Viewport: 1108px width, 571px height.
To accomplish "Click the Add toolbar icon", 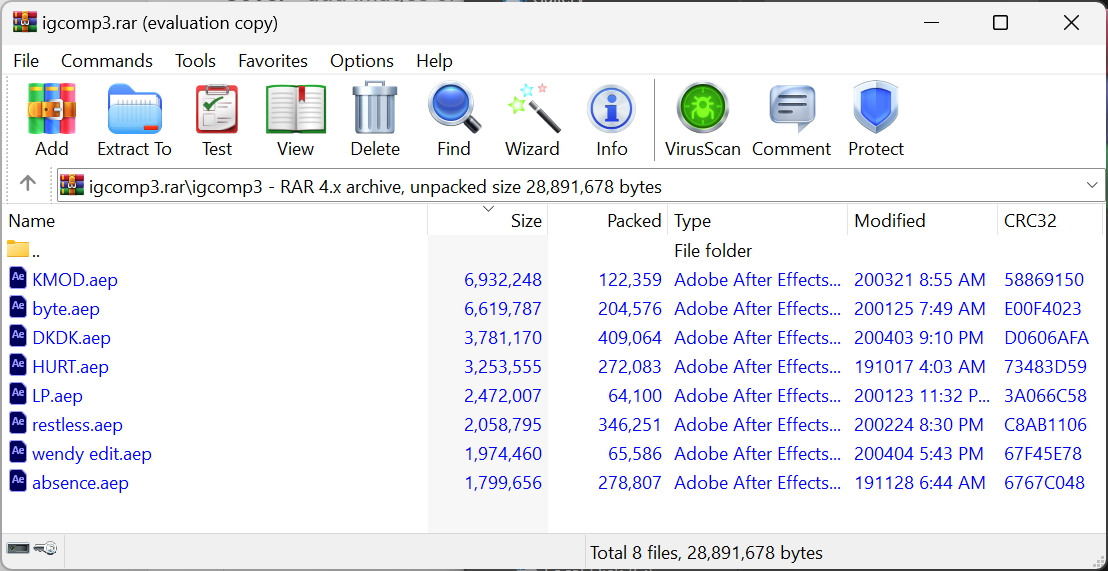I will (52, 109).
